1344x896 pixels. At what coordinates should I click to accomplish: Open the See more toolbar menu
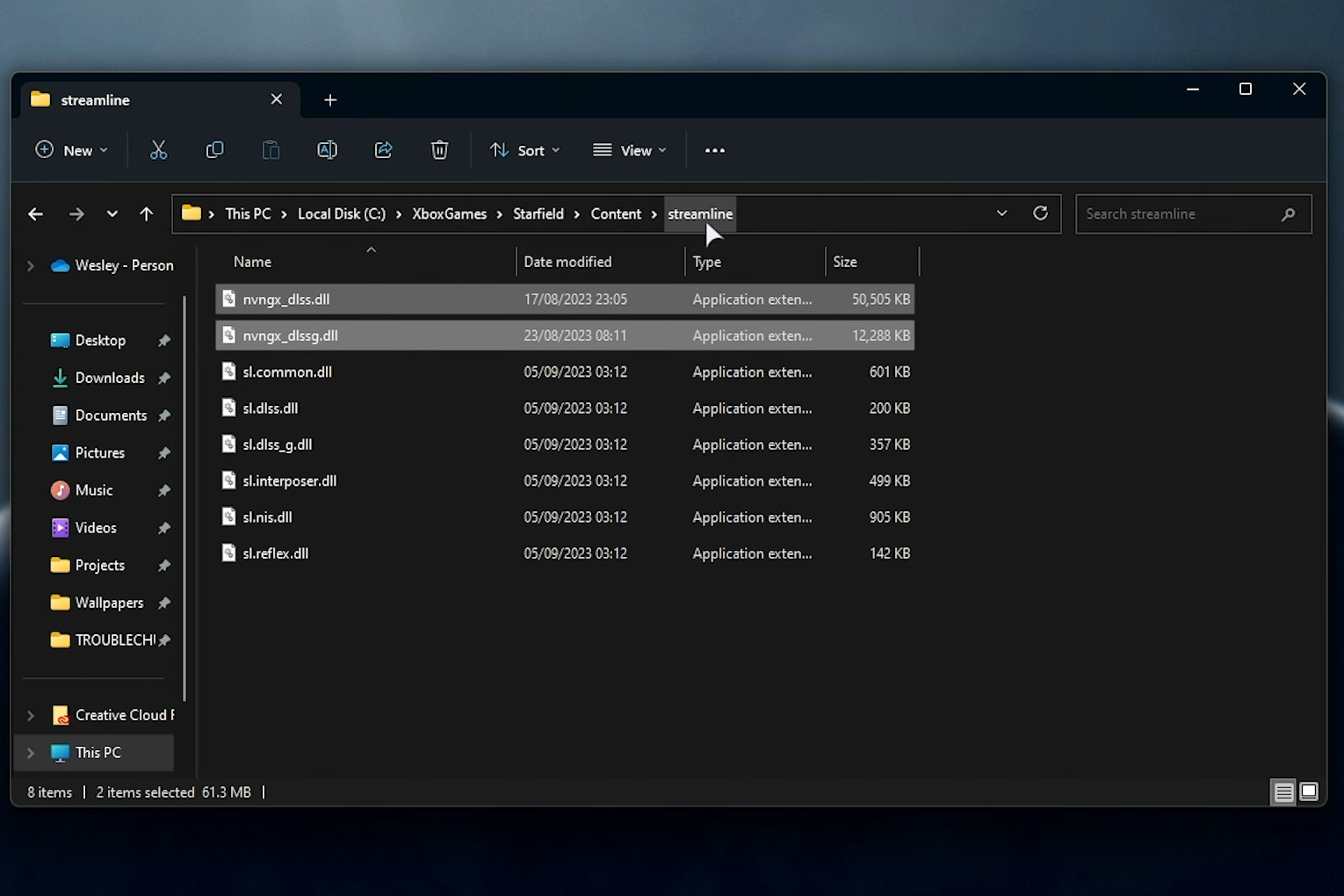[x=714, y=149]
